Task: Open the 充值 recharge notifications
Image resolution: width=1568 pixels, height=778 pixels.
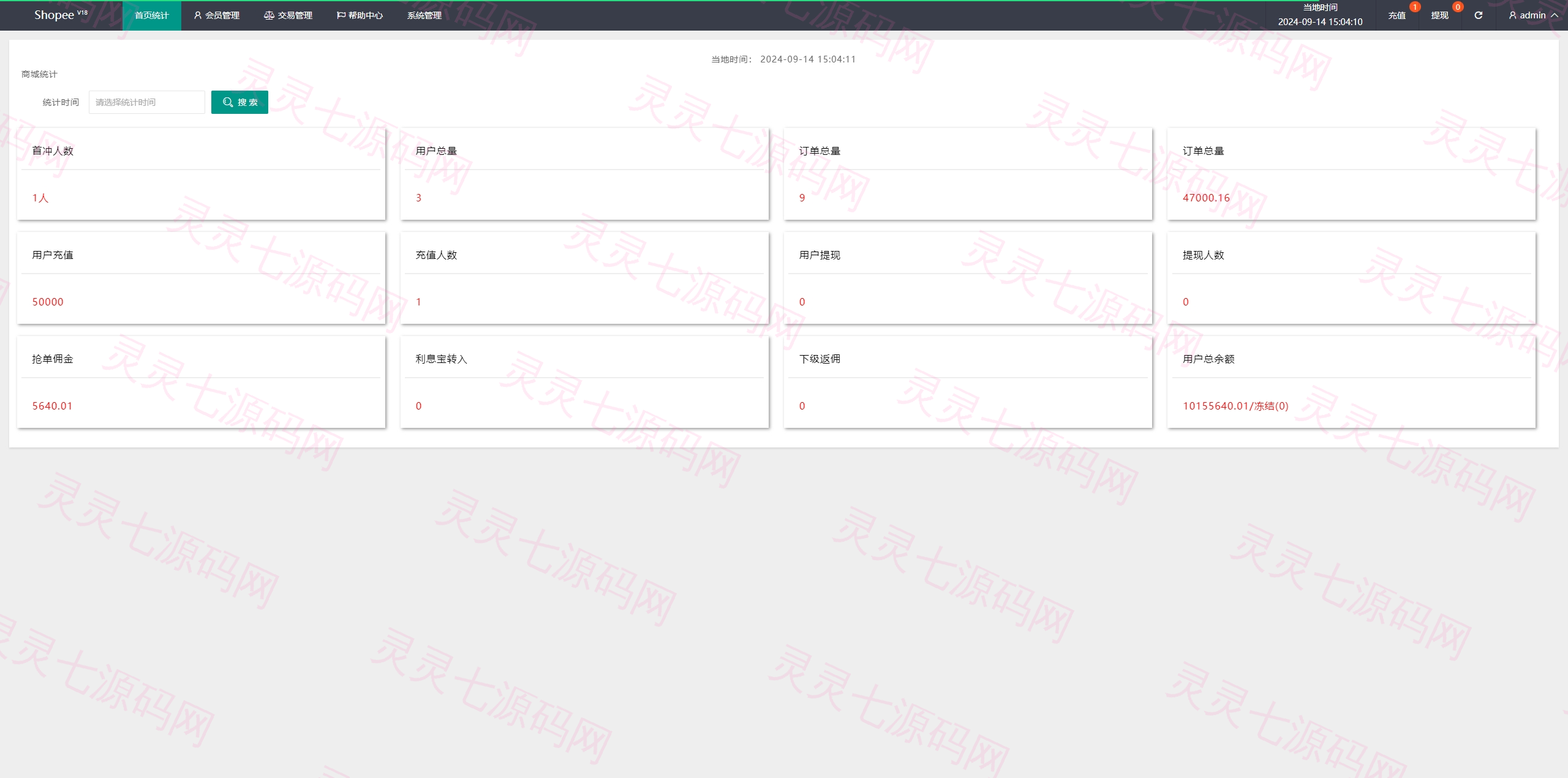Action: coord(1396,15)
